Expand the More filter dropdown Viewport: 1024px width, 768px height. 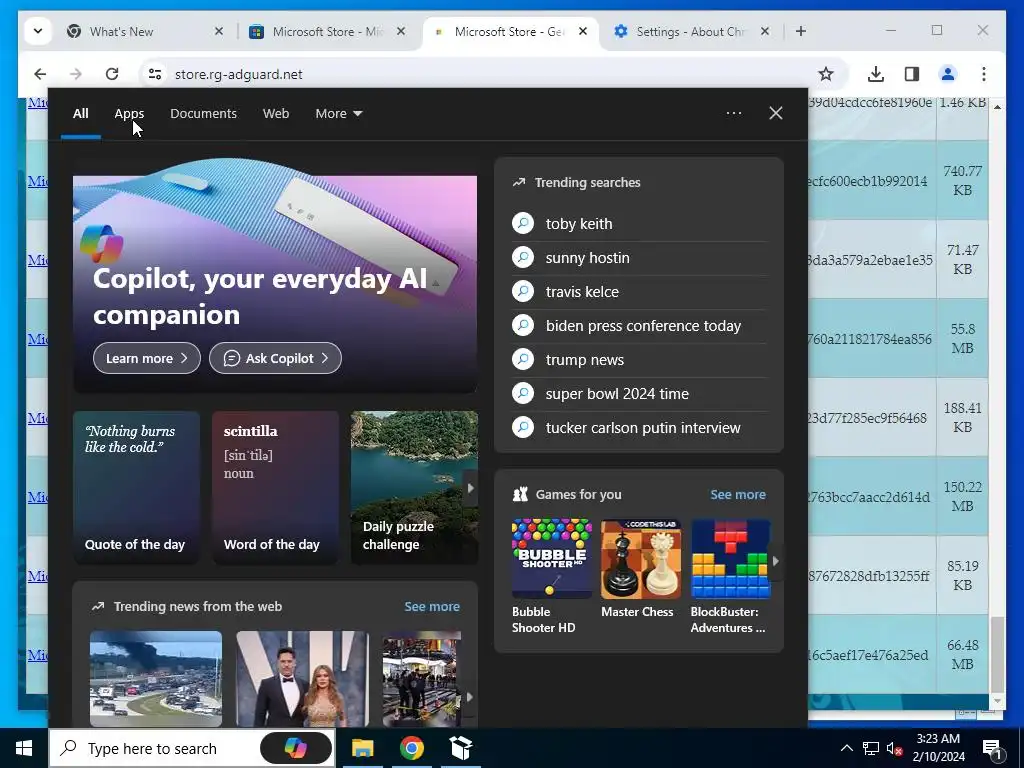[x=338, y=113]
